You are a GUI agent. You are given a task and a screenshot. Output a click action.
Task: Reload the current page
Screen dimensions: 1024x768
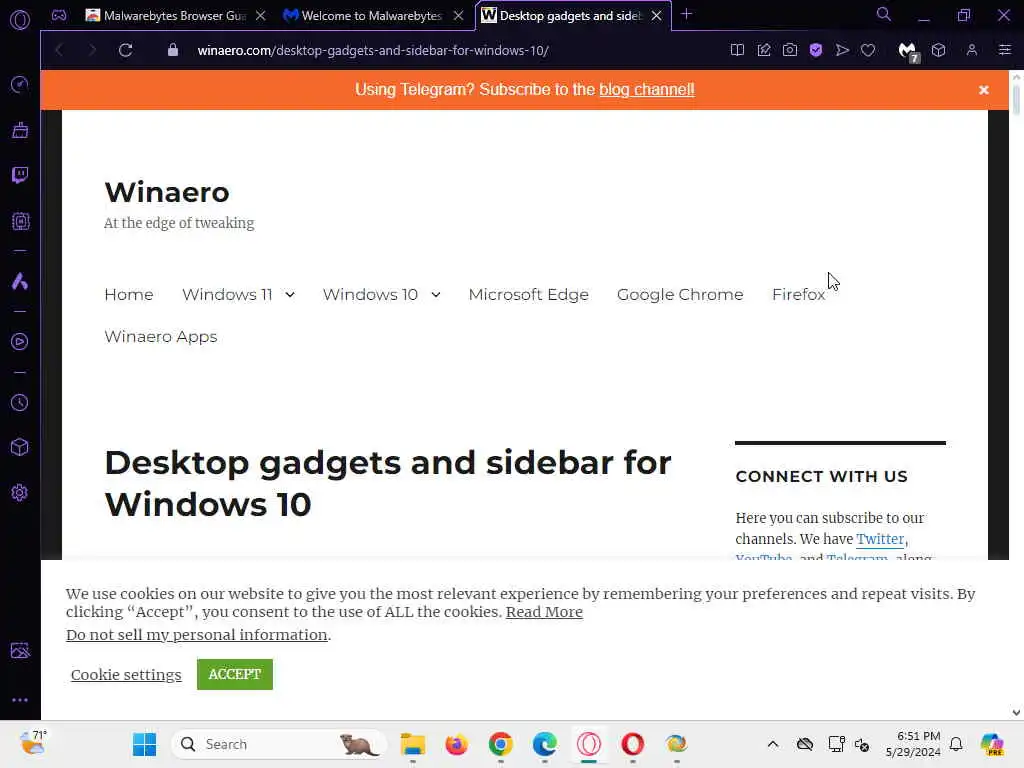[x=125, y=50]
